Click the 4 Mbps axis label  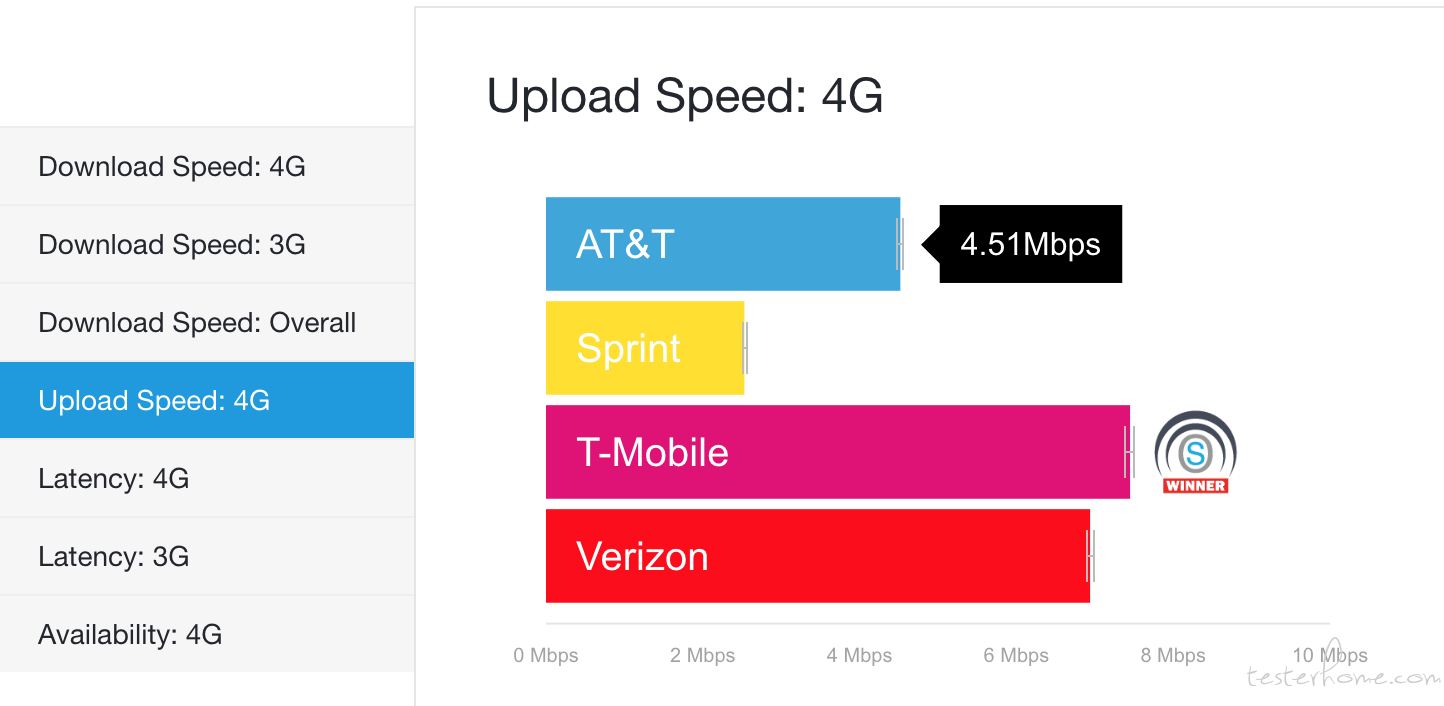pos(859,656)
